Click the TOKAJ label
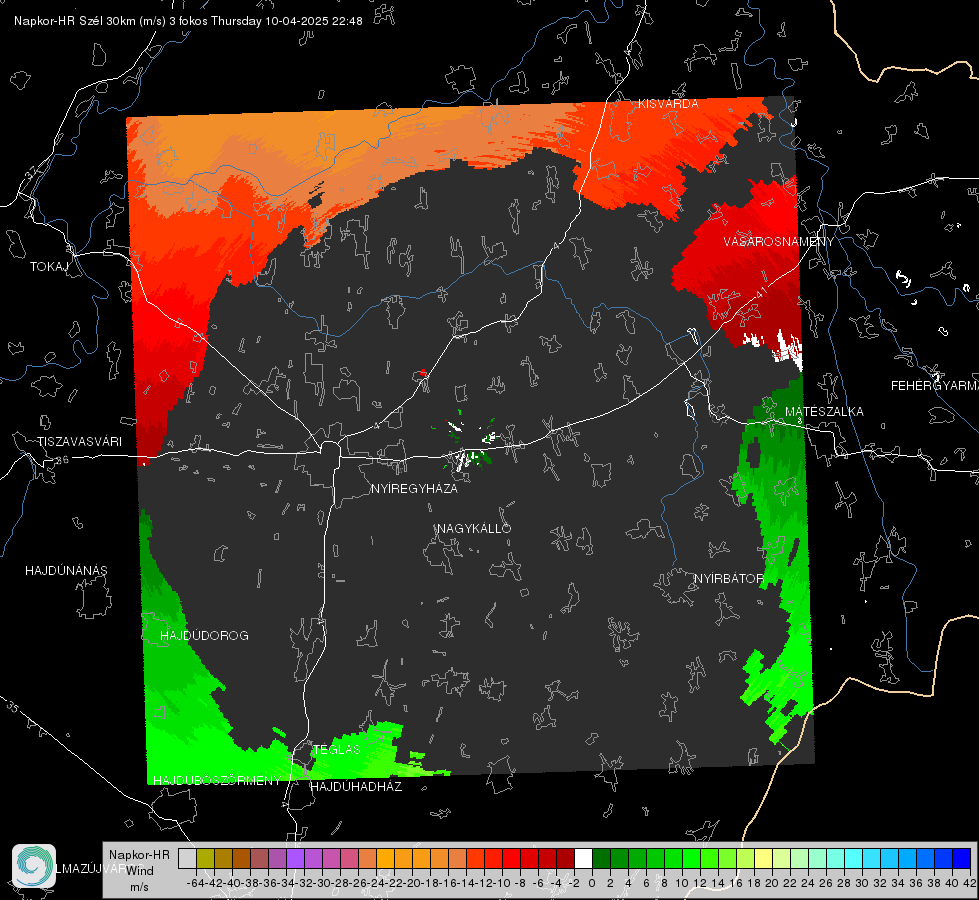Viewport: 979px width, 900px height. [49, 267]
